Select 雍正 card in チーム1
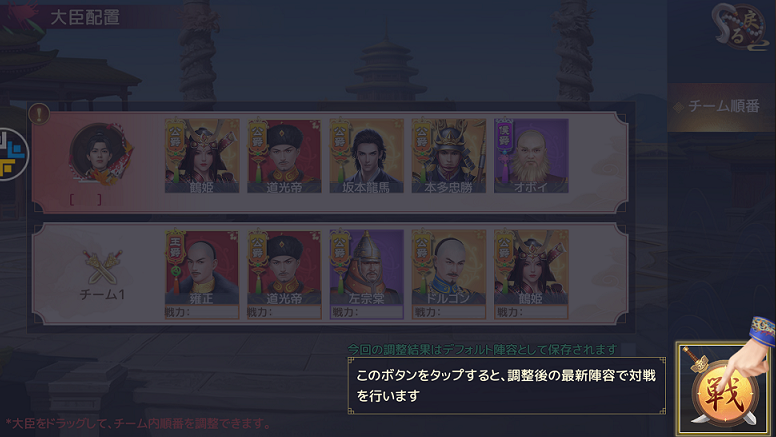This screenshot has width=776, height=437. pos(202,274)
